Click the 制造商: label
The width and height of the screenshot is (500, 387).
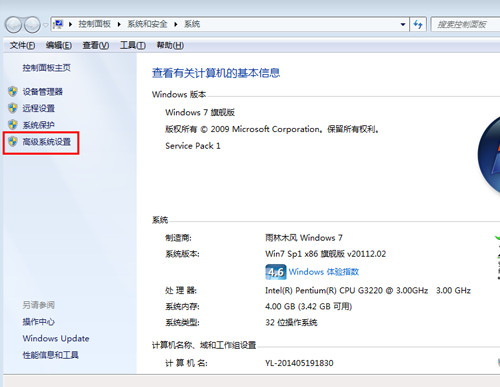pos(178,238)
